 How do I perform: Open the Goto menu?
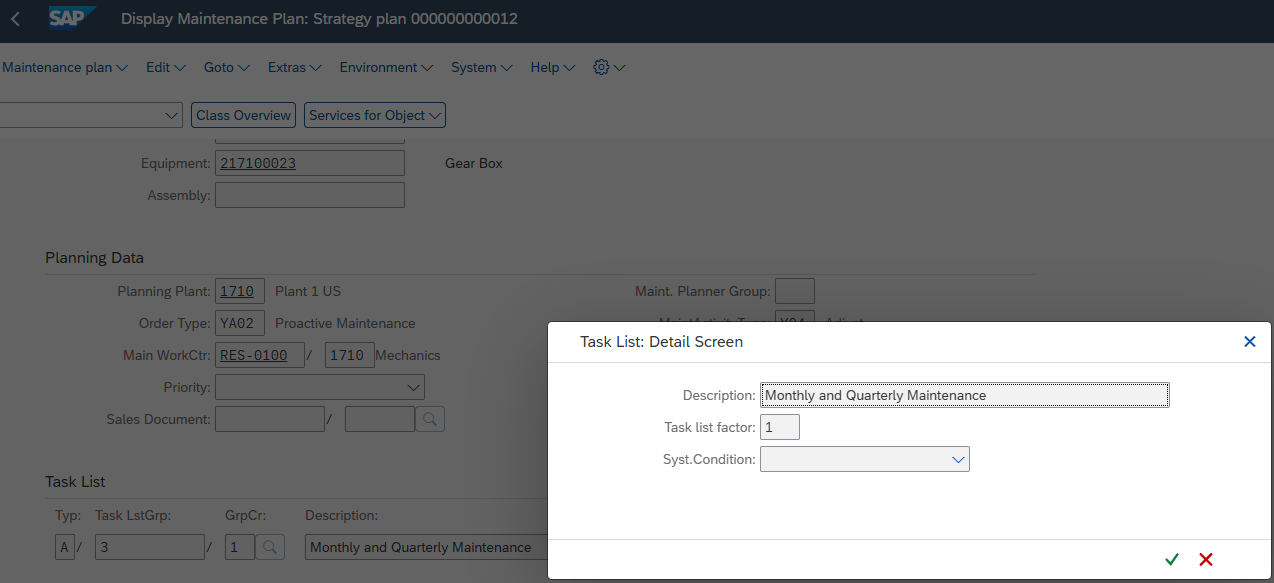(x=226, y=67)
